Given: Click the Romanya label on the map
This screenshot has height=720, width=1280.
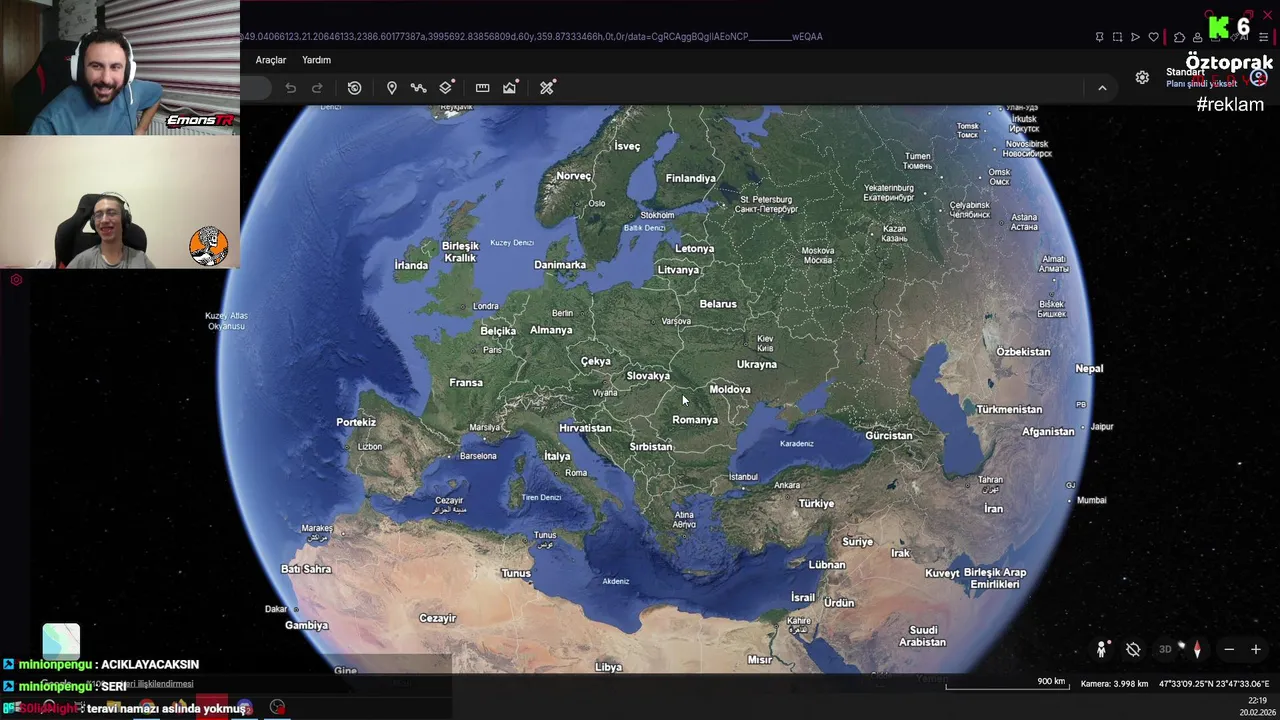Looking at the screenshot, I should (695, 420).
